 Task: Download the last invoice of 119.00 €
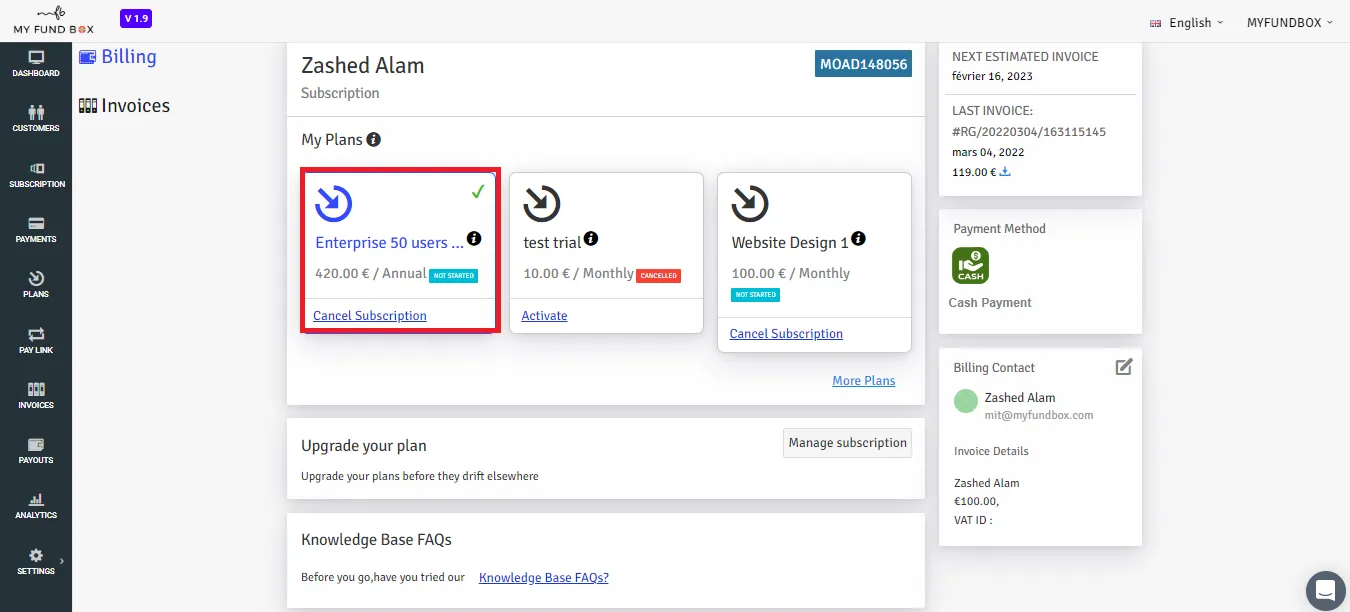point(1005,172)
